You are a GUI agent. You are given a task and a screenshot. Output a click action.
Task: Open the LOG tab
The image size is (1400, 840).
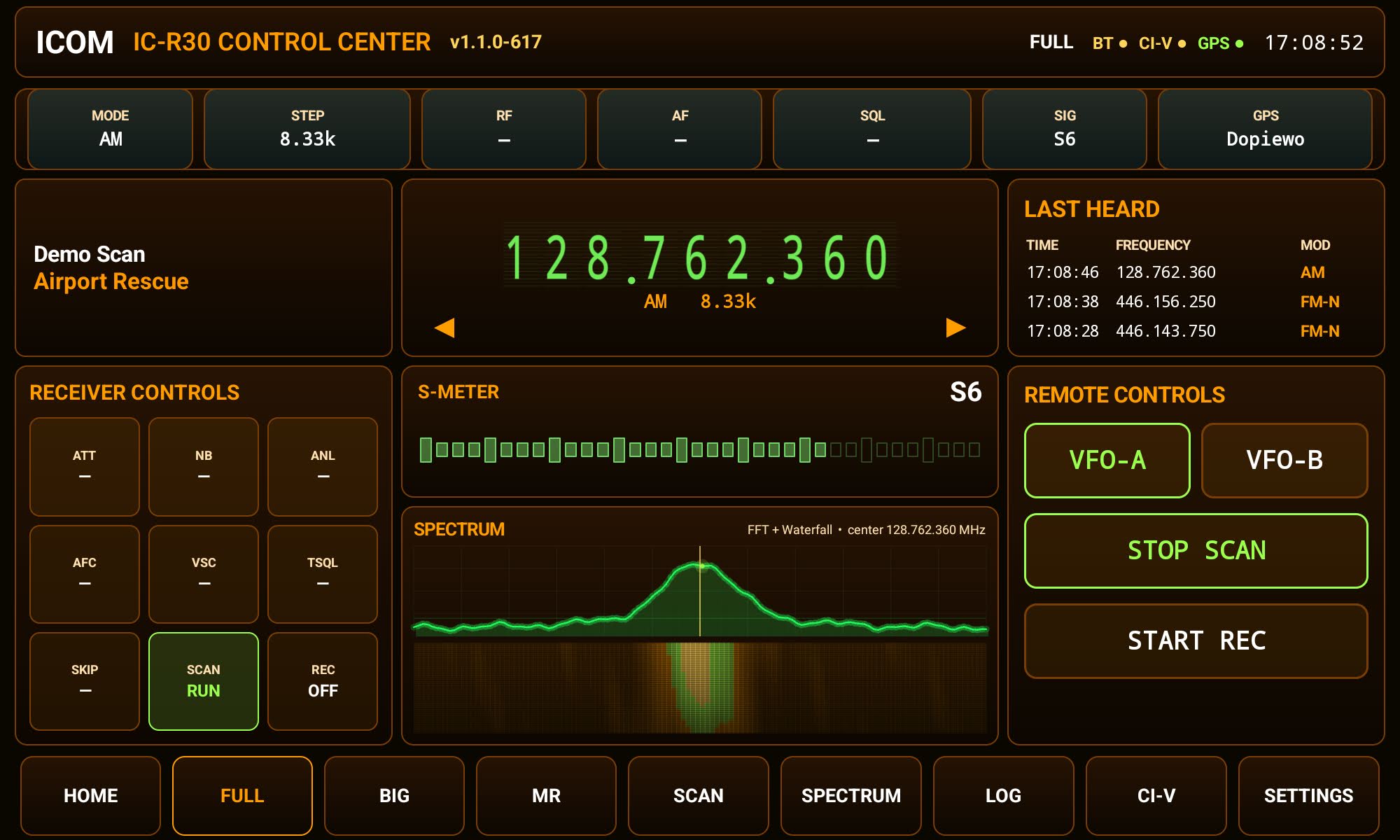1003,796
